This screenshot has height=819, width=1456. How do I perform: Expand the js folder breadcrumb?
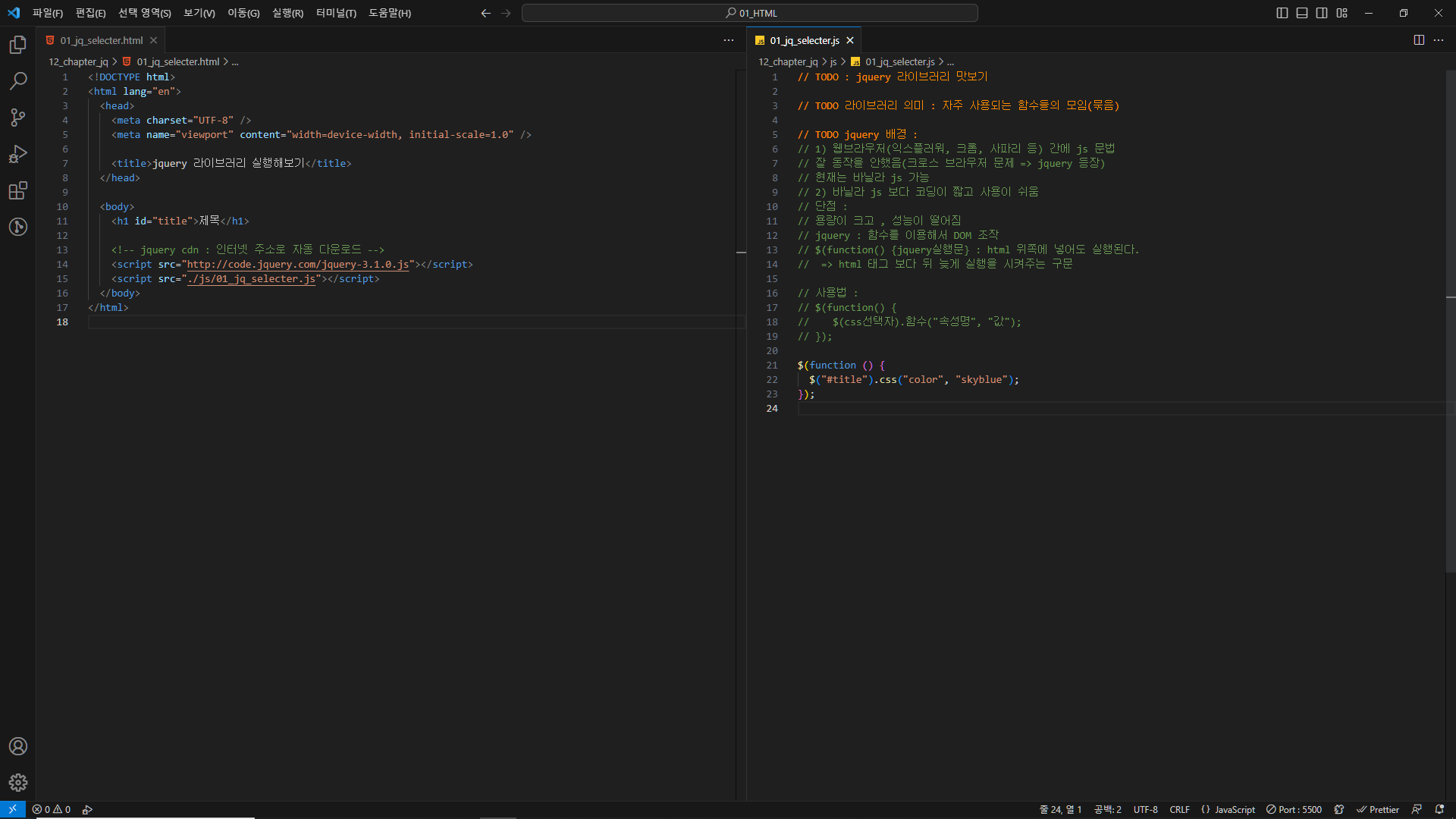click(x=833, y=61)
